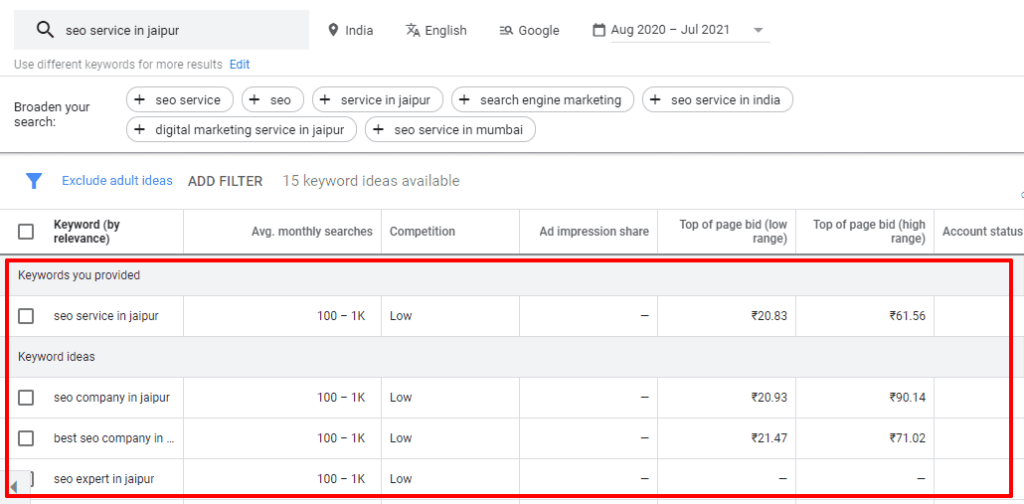Screen dimensions: 1024x504
Task: Sort by Avg. monthly searches column
Action: point(311,232)
